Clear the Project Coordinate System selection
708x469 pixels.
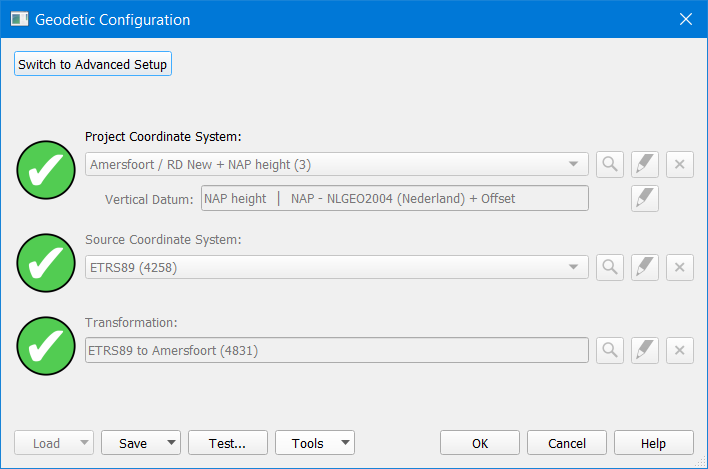pos(679,164)
